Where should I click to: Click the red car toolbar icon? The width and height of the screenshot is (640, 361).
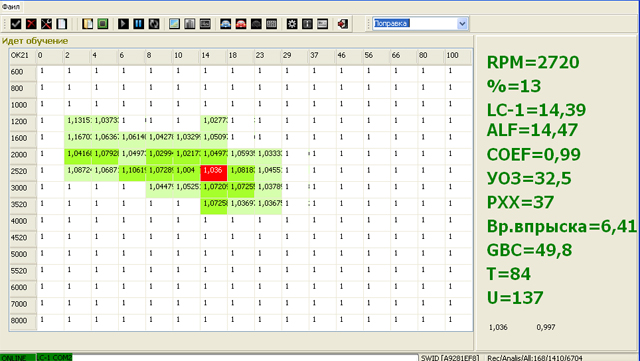(241, 24)
